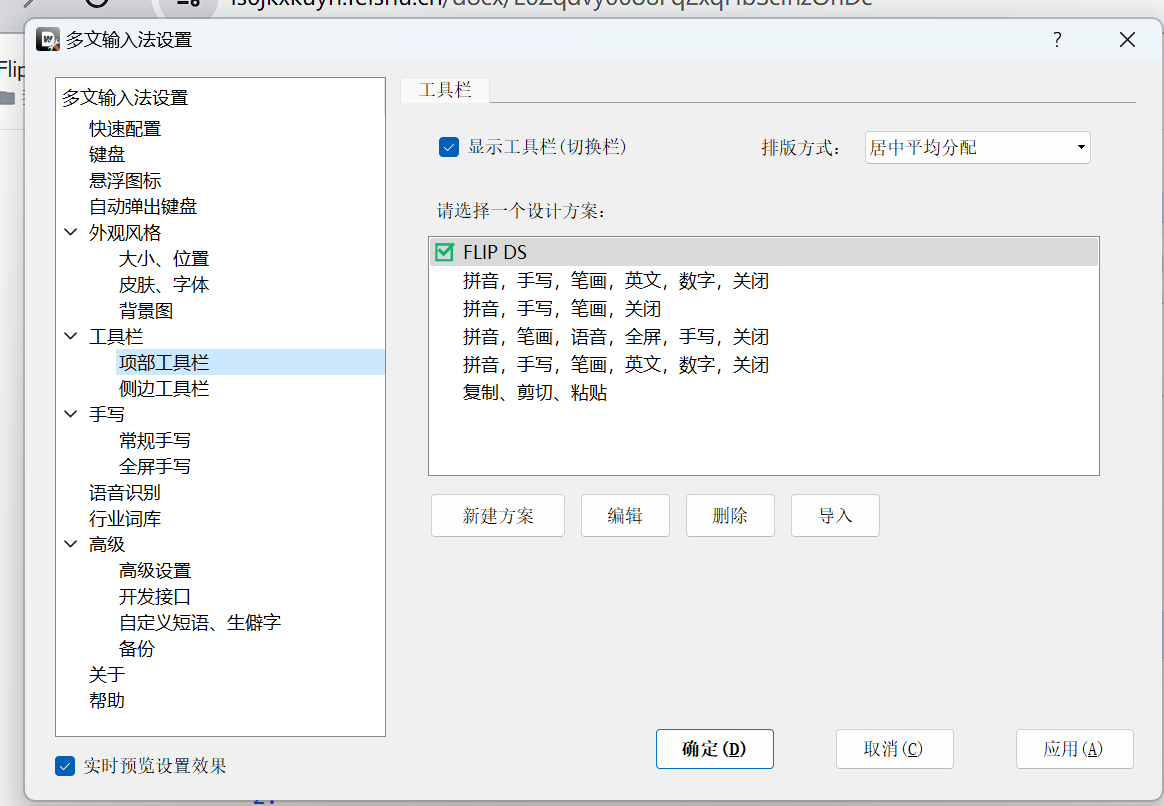Select 侧边工具栏 in the tree
This screenshot has width=1164, height=806.
163,389
